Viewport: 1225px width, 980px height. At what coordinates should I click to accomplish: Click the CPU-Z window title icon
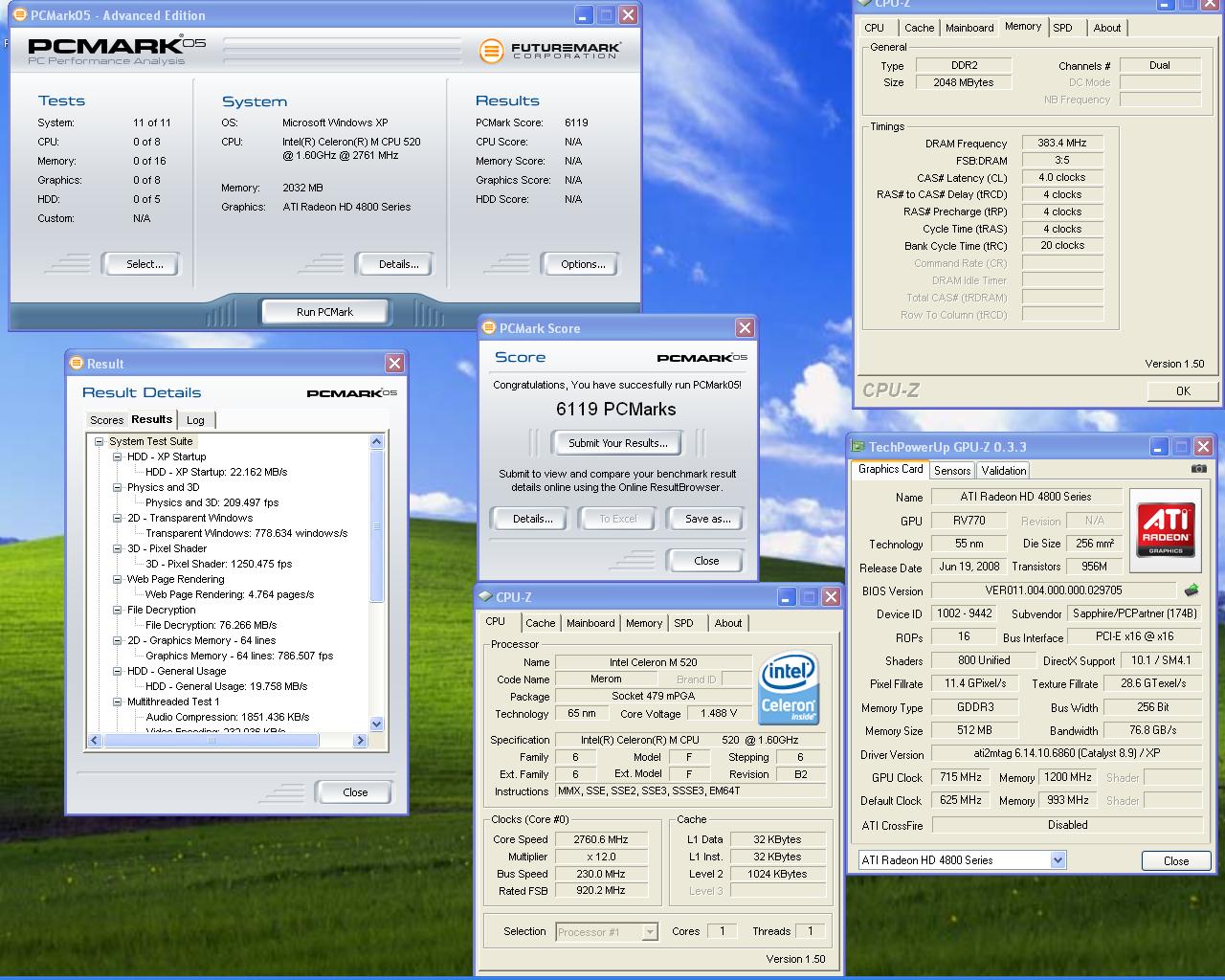(484, 597)
